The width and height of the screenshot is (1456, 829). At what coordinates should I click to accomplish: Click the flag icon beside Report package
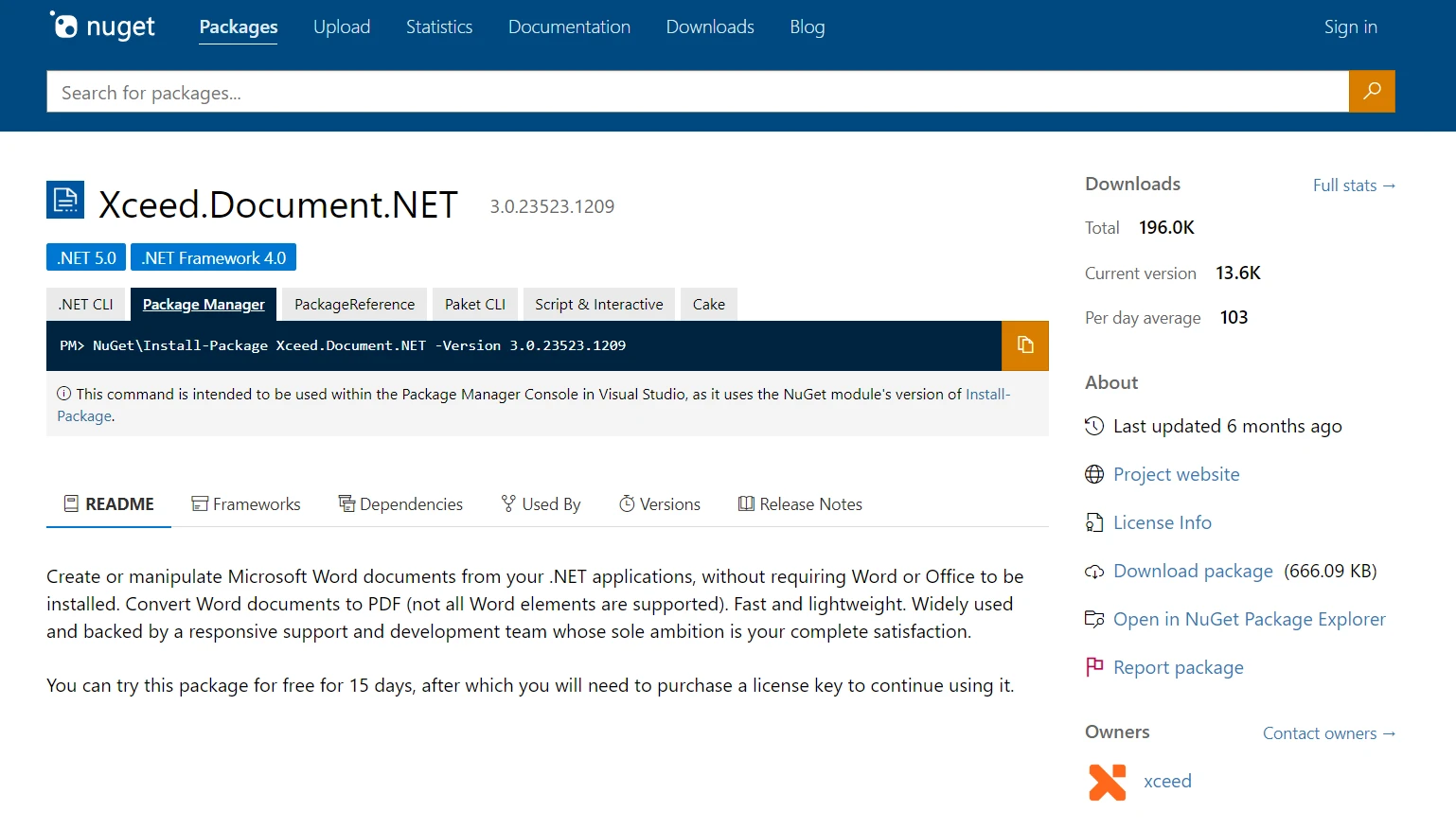[x=1094, y=667]
